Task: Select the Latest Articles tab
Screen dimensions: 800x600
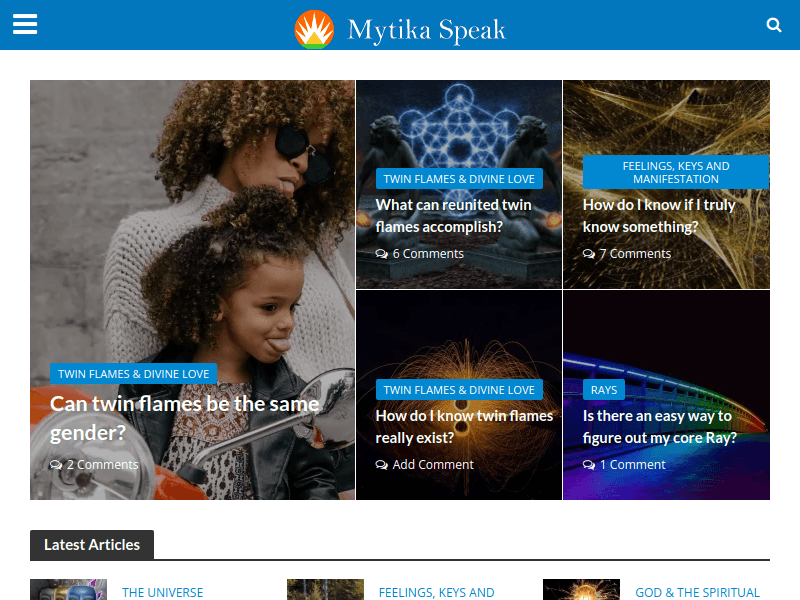Action: tap(92, 545)
